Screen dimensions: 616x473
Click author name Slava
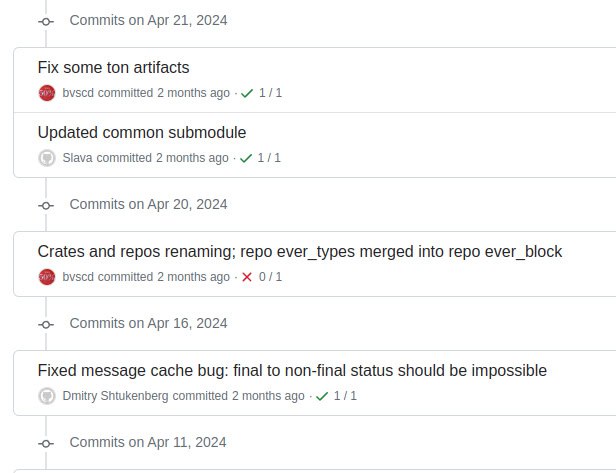click(x=77, y=158)
